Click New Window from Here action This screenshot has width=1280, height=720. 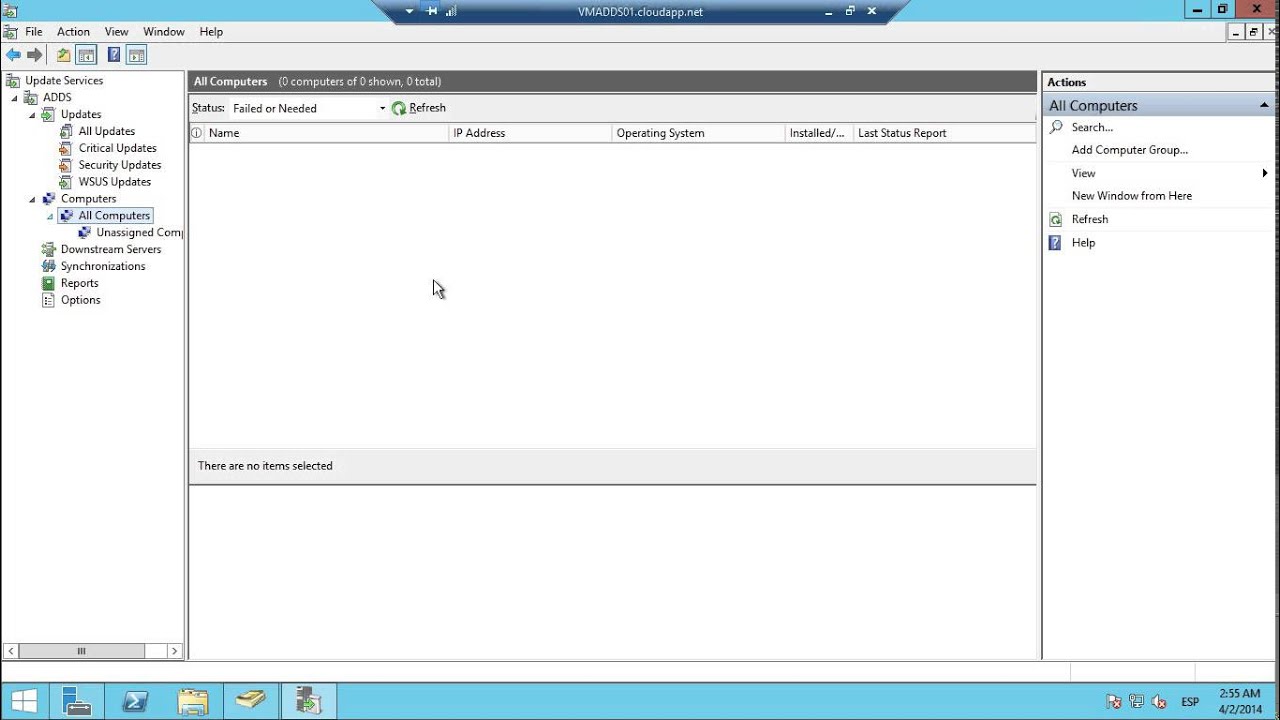pos(1132,196)
